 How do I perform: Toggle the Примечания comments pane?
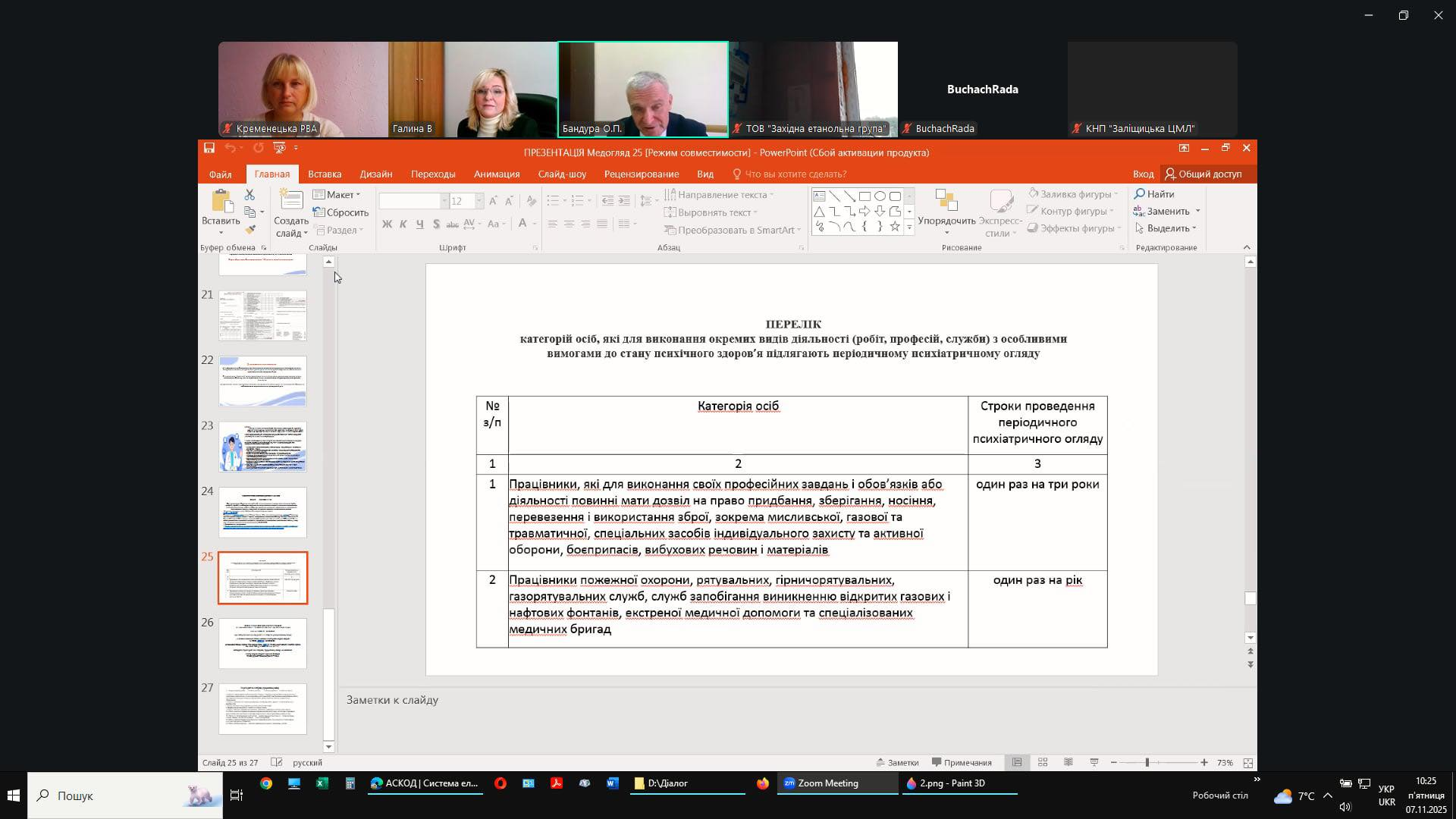962,762
